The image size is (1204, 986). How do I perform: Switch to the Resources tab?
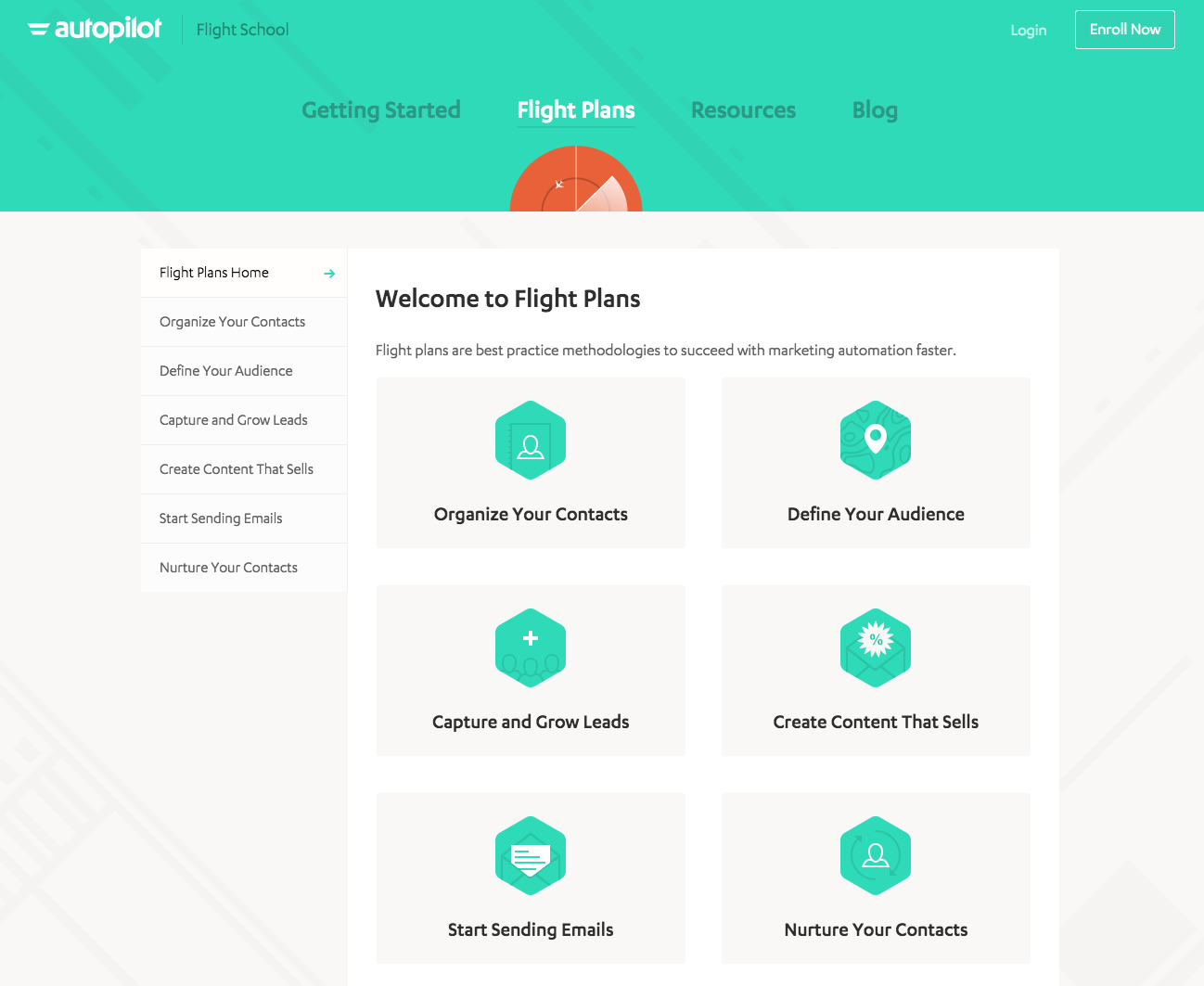click(x=743, y=110)
